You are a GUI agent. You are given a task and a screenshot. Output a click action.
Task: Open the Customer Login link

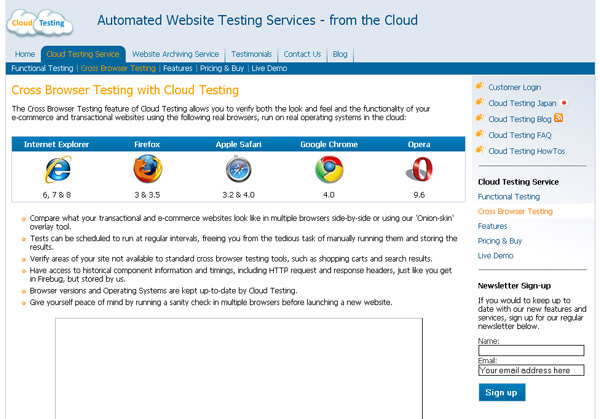point(515,87)
